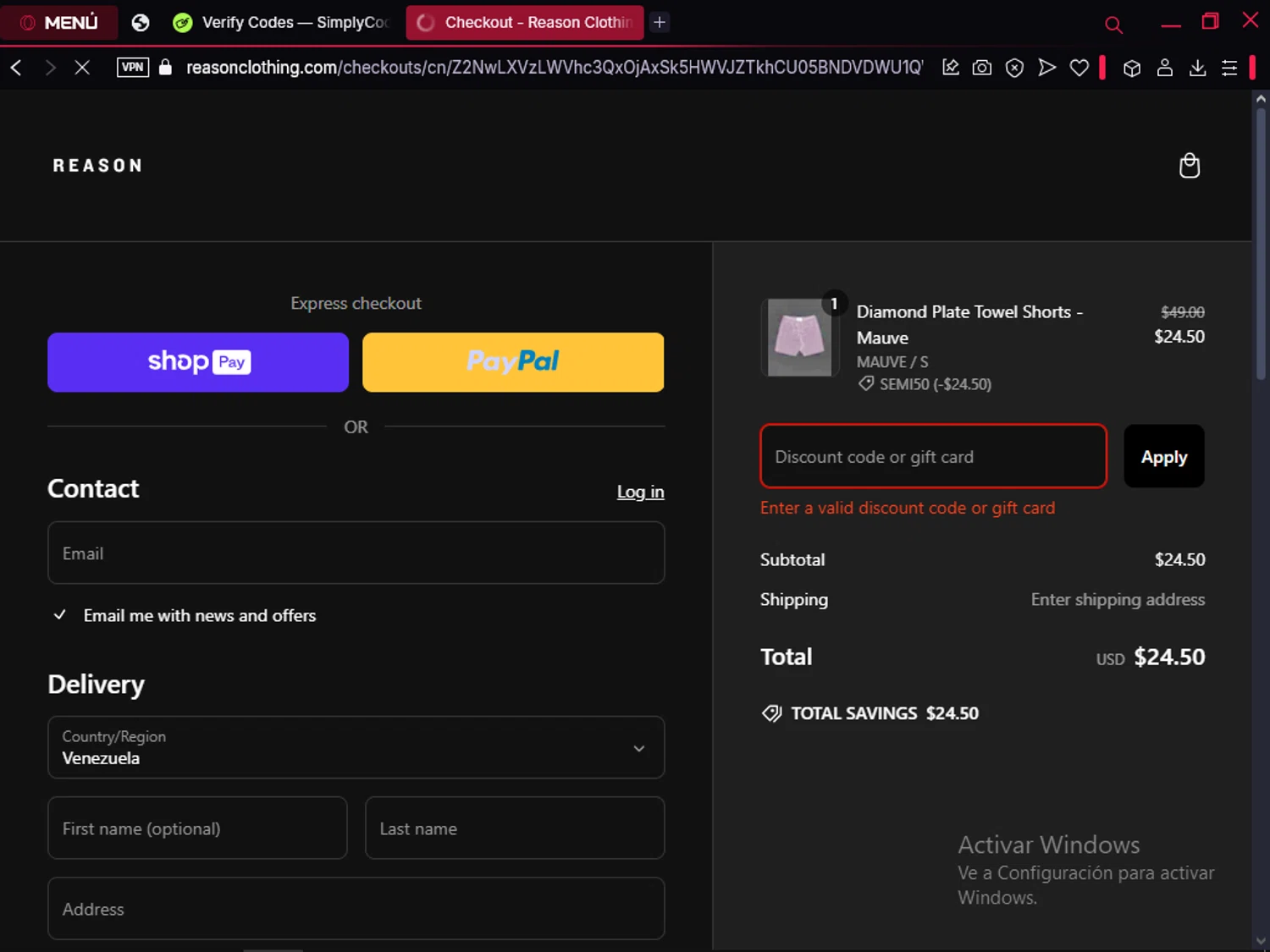1270x952 pixels.
Task: Click the Address input field
Action: tap(356, 908)
